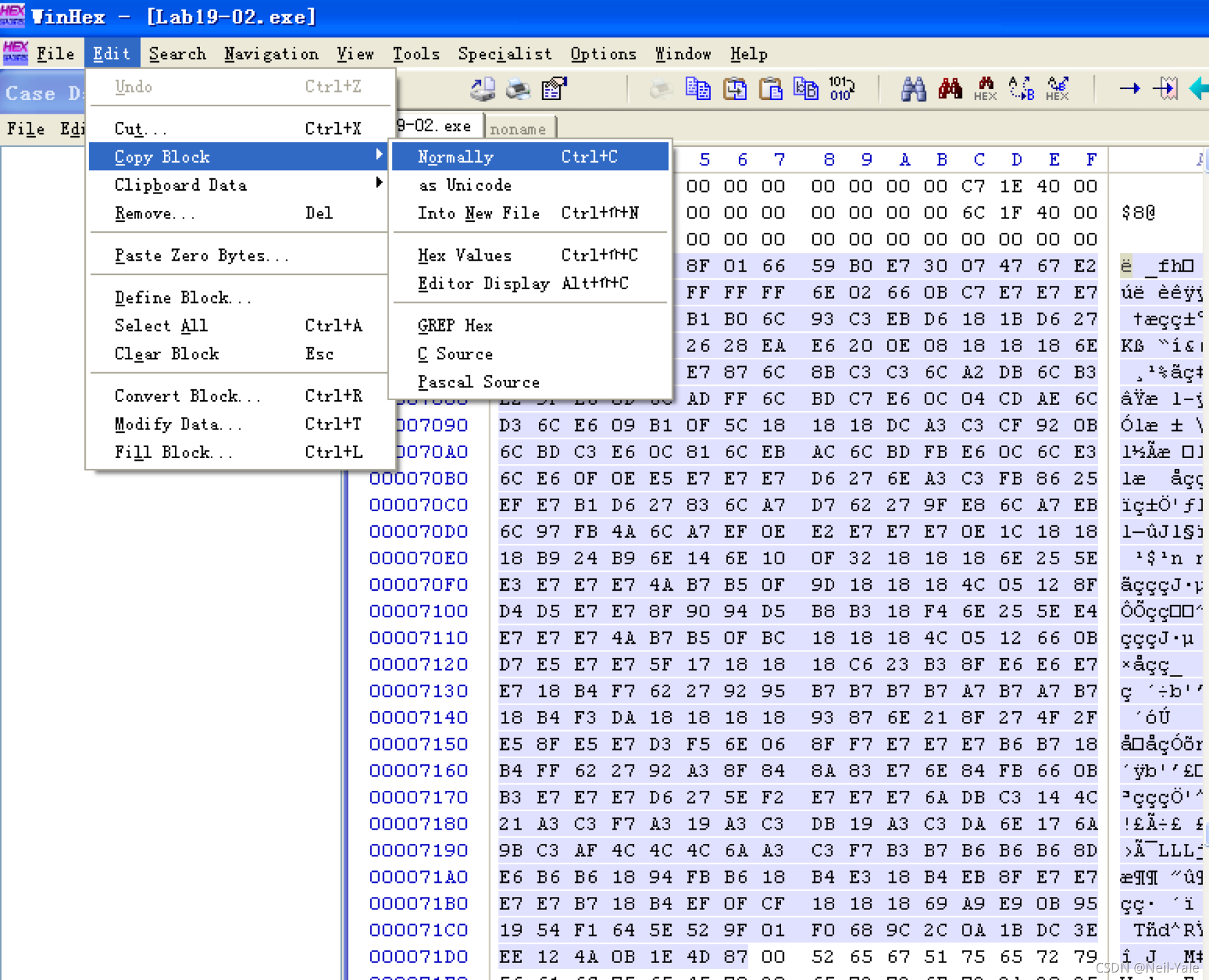Open the Specialist menu
This screenshot has height=980, width=1209.
505,54
